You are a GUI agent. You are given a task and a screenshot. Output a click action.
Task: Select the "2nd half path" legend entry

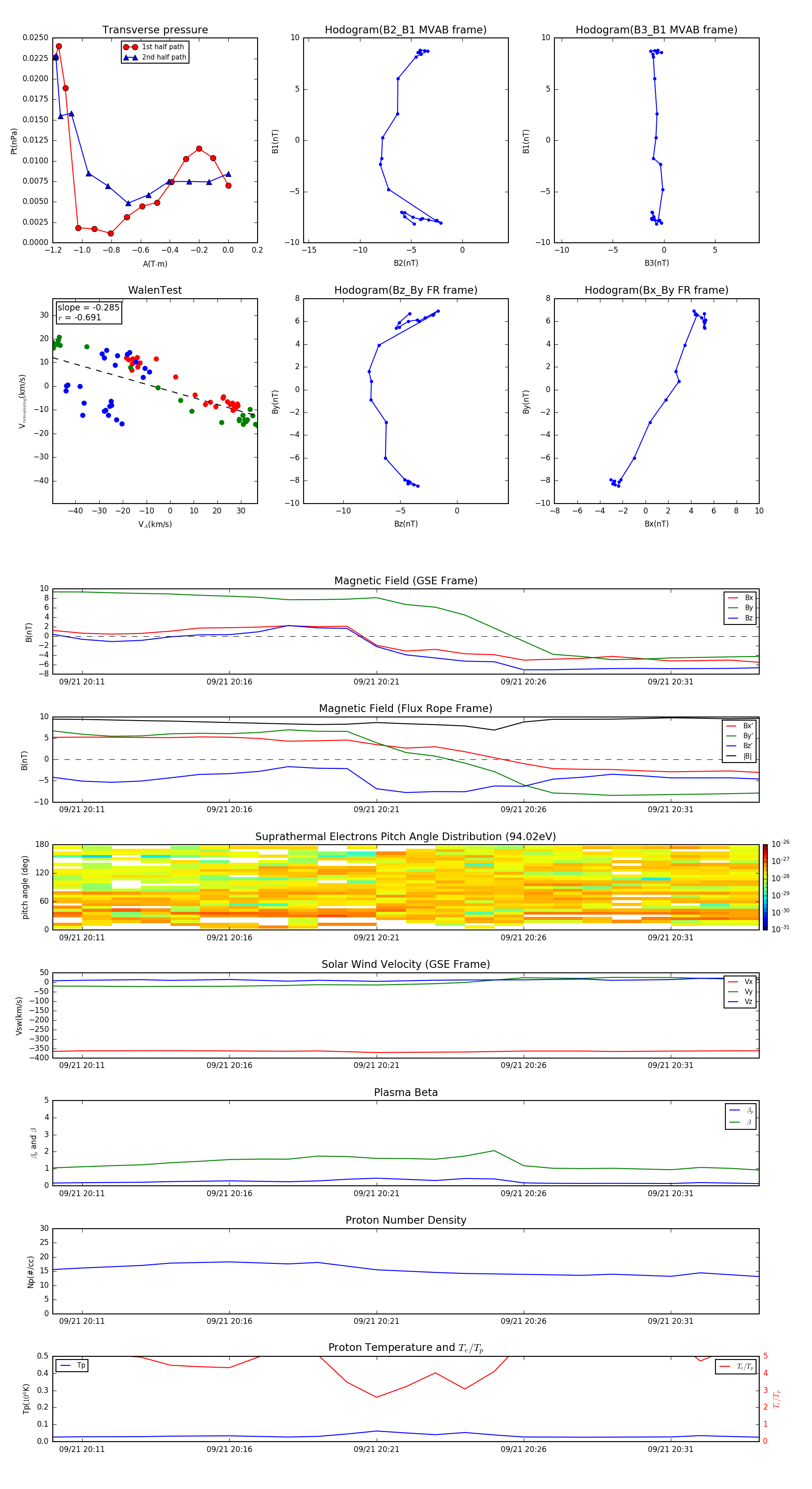(x=155, y=57)
